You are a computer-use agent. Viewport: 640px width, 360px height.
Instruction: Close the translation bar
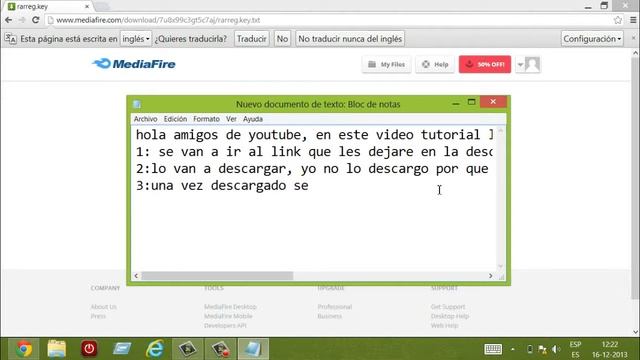pos(633,38)
